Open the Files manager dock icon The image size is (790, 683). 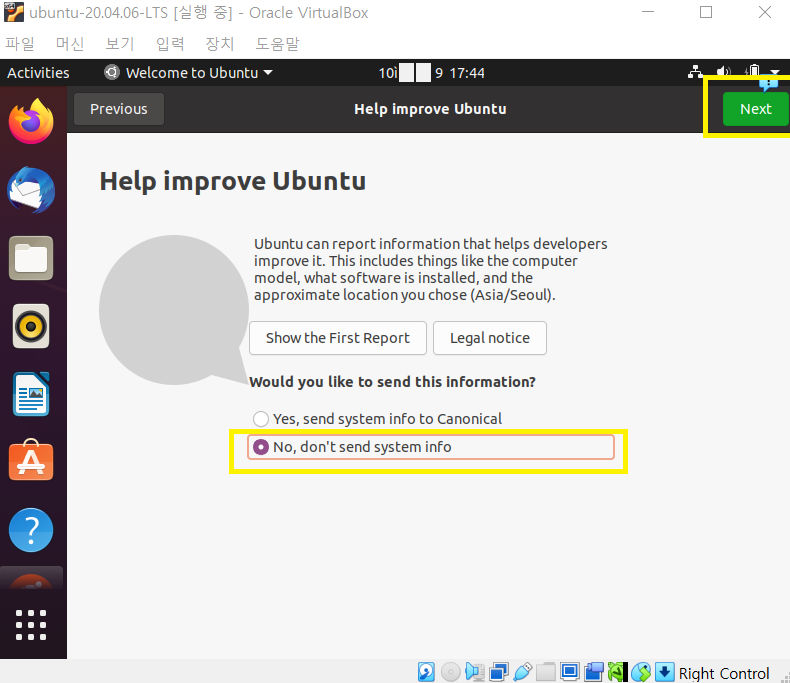pyautogui.click(x=31, y=258)
